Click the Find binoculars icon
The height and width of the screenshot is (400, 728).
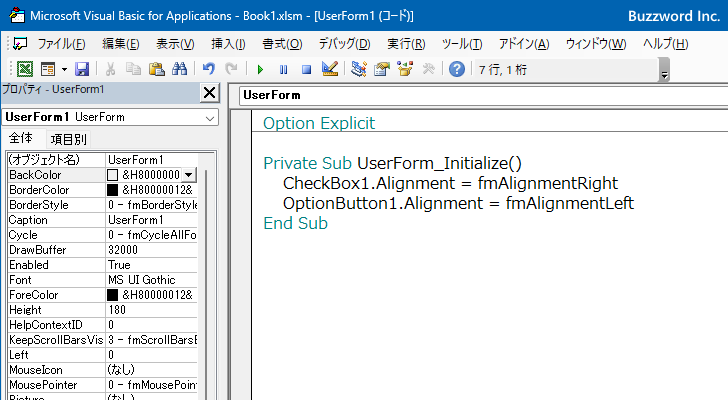179,69
